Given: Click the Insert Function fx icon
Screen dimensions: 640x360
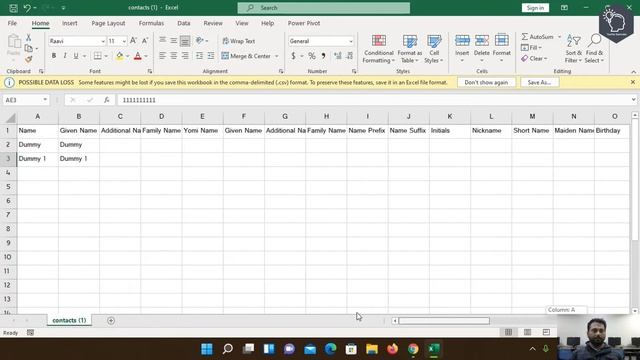Looking at the screenshot, I should click(x=106, y=100).
